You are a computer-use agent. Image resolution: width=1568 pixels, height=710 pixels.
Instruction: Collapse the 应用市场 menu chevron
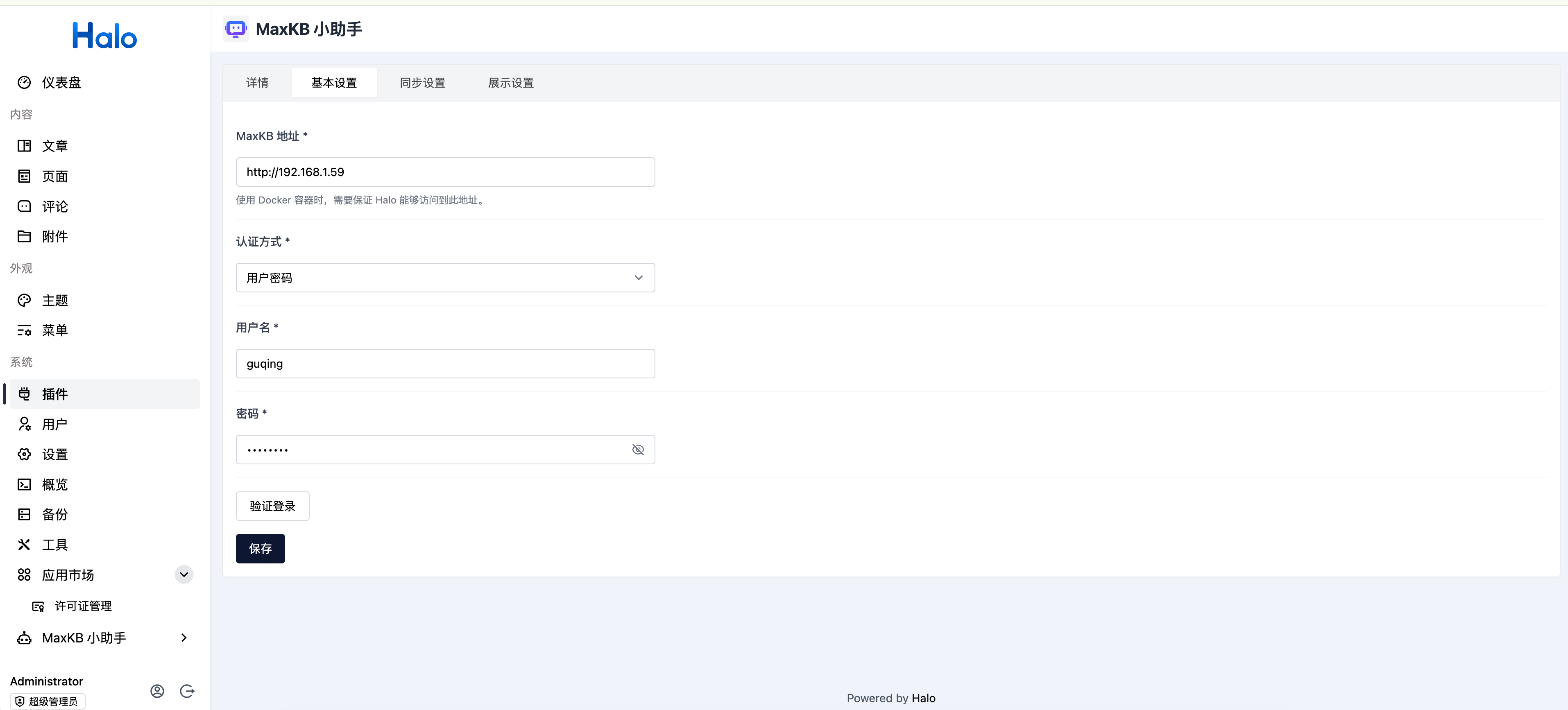coord(184,574)
